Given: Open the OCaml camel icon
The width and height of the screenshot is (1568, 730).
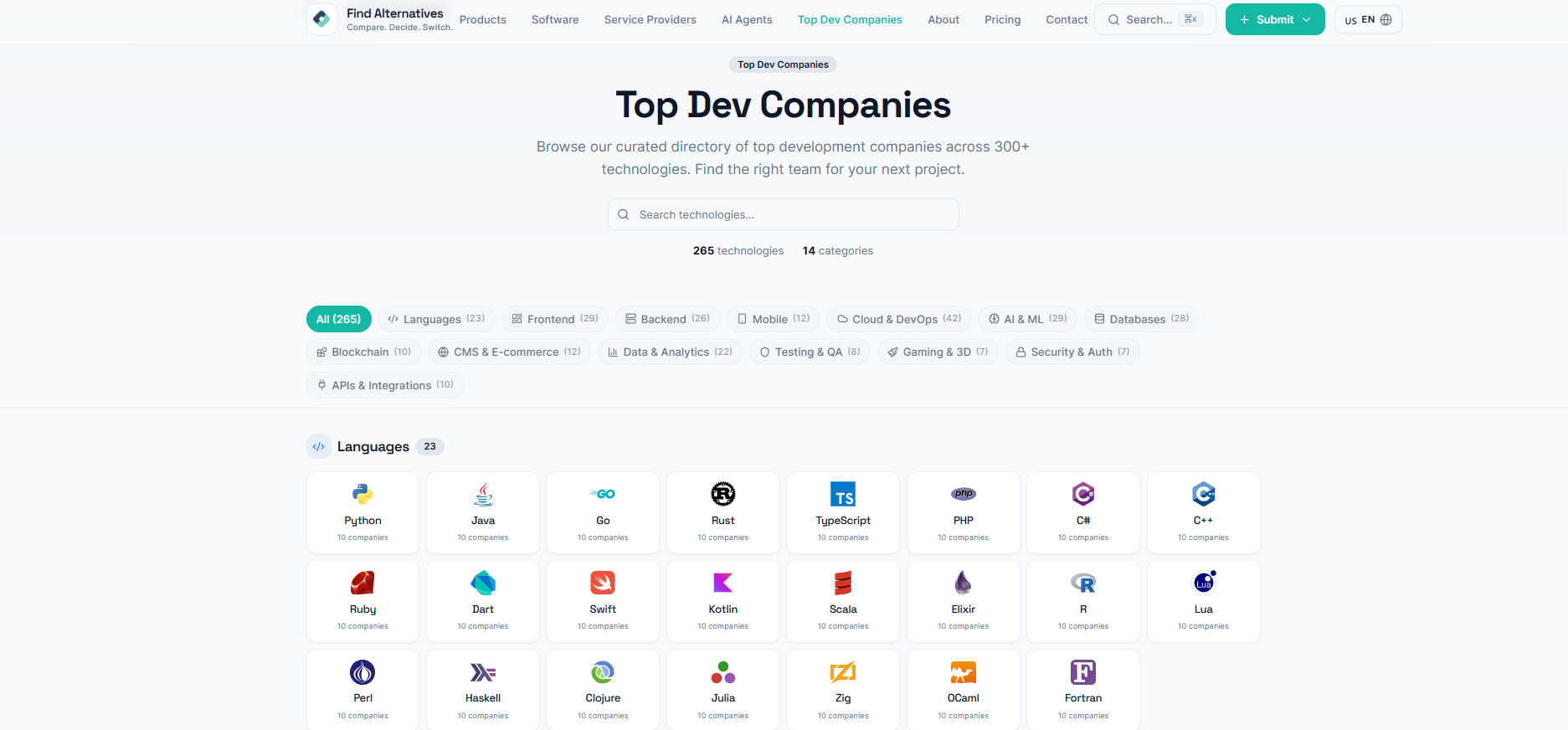Looking at the screenshot, I should tap(964, 672).
